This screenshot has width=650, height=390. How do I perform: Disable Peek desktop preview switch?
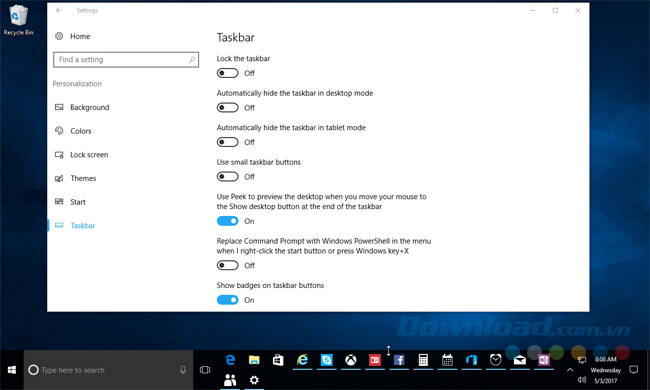coord(228,221)
